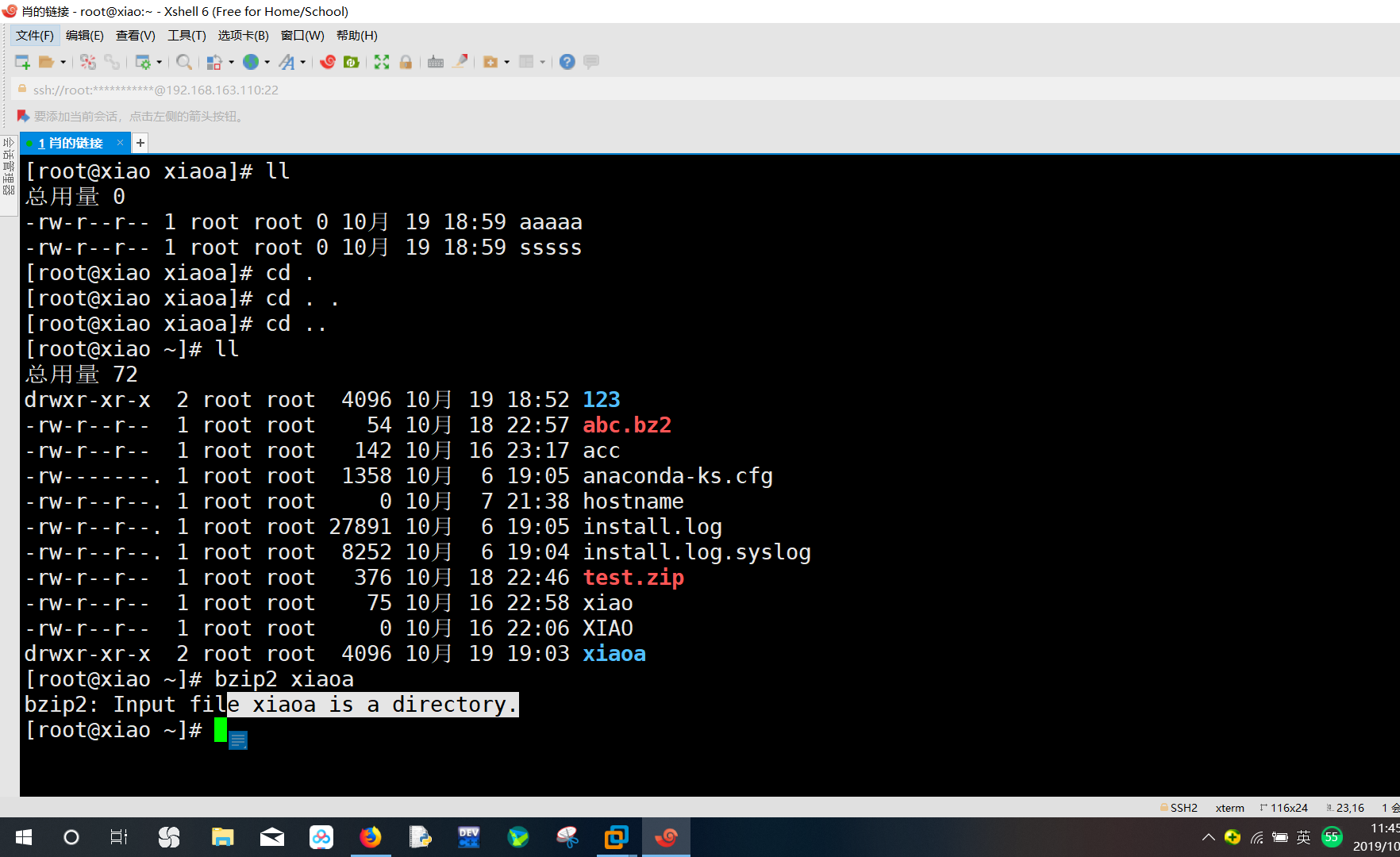Click the Highlight marker pen icon

(x=460, y=62)
